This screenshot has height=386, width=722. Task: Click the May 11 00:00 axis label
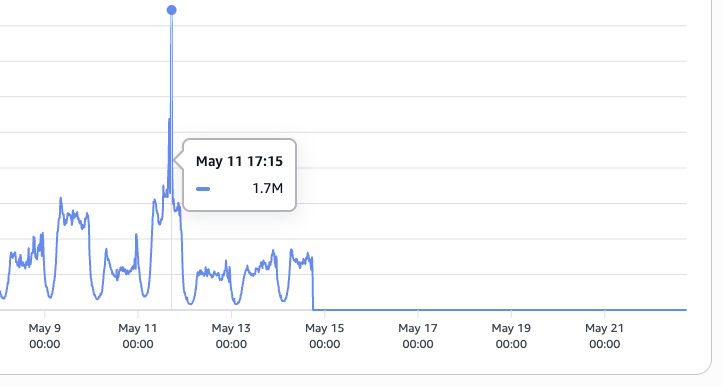pos(138,336)
